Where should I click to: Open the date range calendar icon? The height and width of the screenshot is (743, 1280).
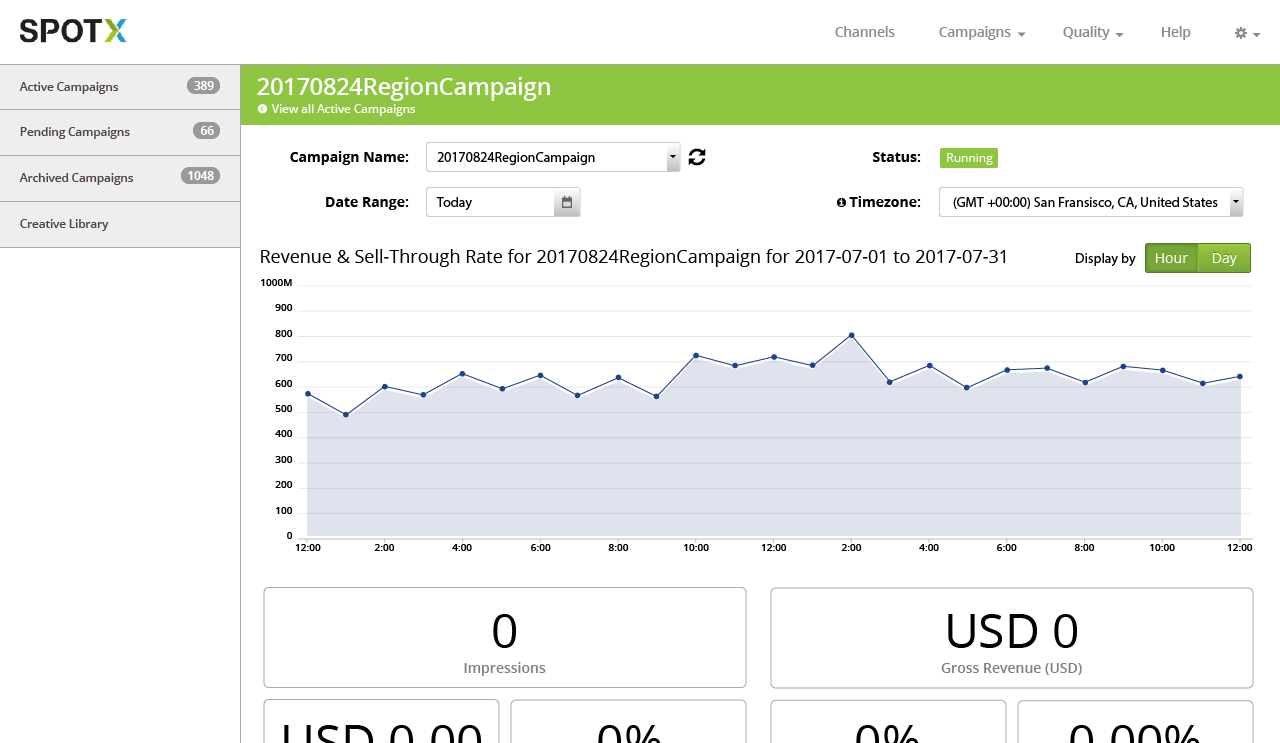[x=567, y=202]
